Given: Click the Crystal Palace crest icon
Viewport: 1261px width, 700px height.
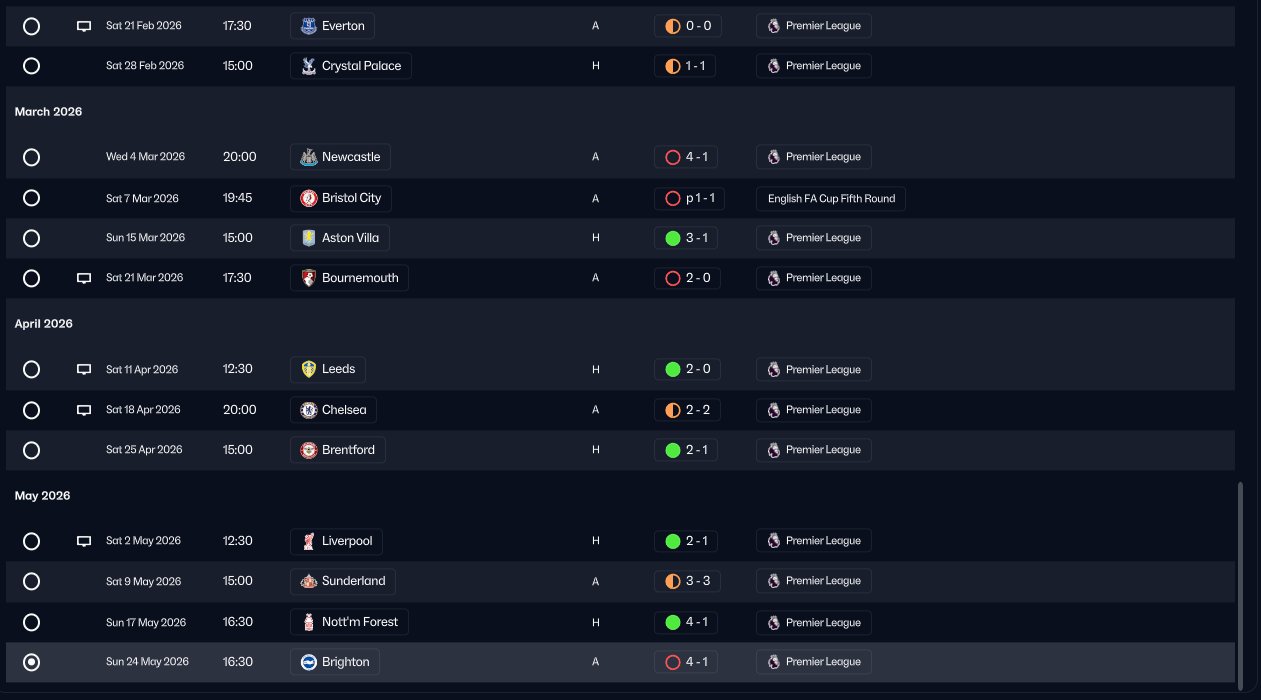Looking at the screenshot, I should click(x=309, y=66).
